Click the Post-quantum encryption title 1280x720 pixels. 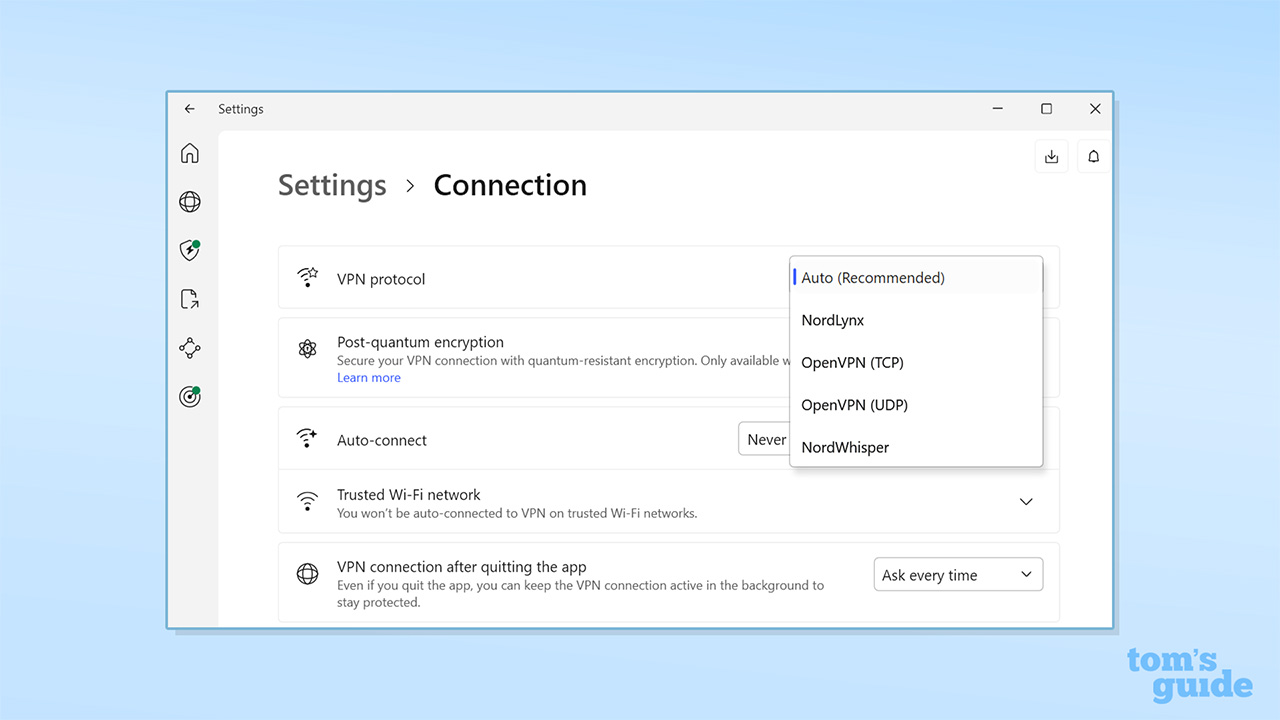pyautogui.click(x=420, y=342)
